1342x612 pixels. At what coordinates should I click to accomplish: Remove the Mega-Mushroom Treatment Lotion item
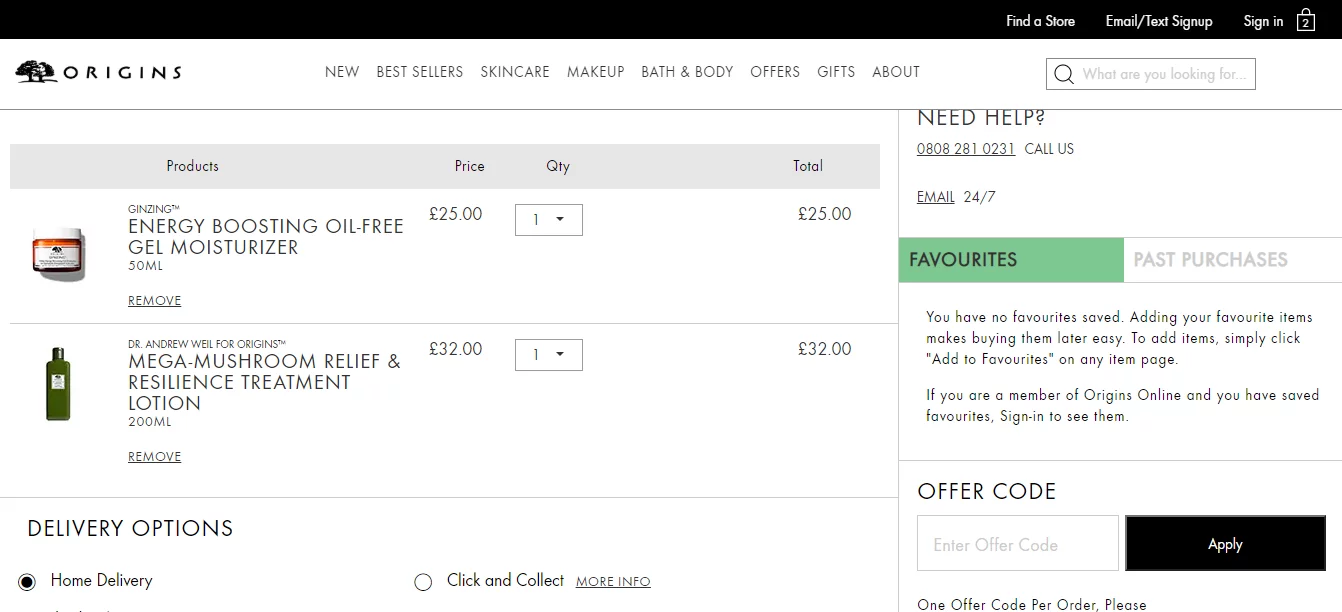[155, 457]
